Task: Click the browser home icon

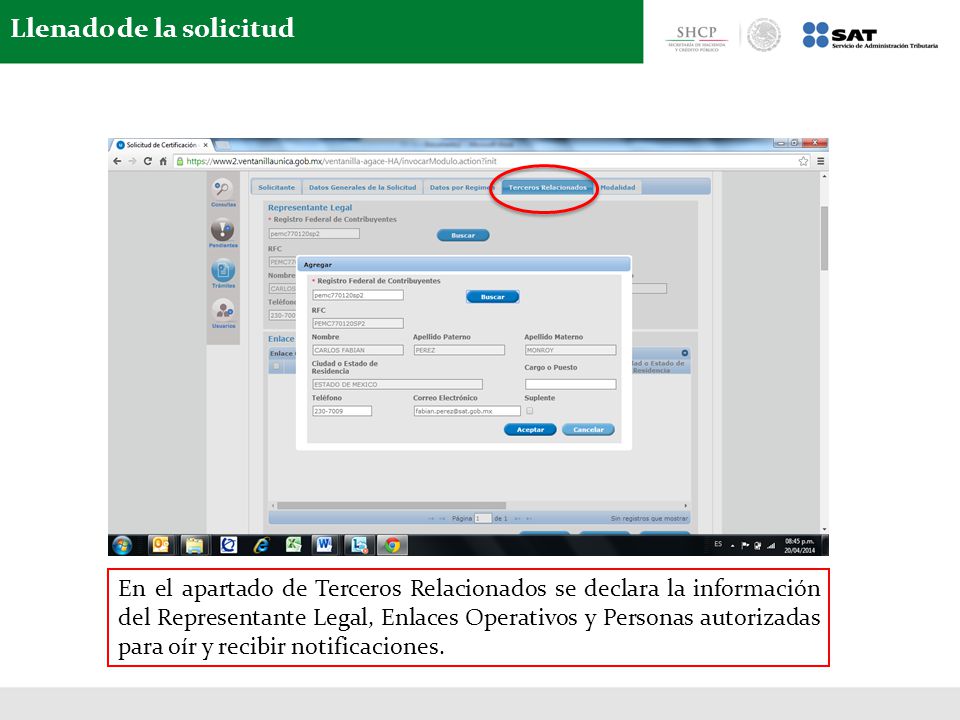Action: pyautogui.click(x=163, y=161)
